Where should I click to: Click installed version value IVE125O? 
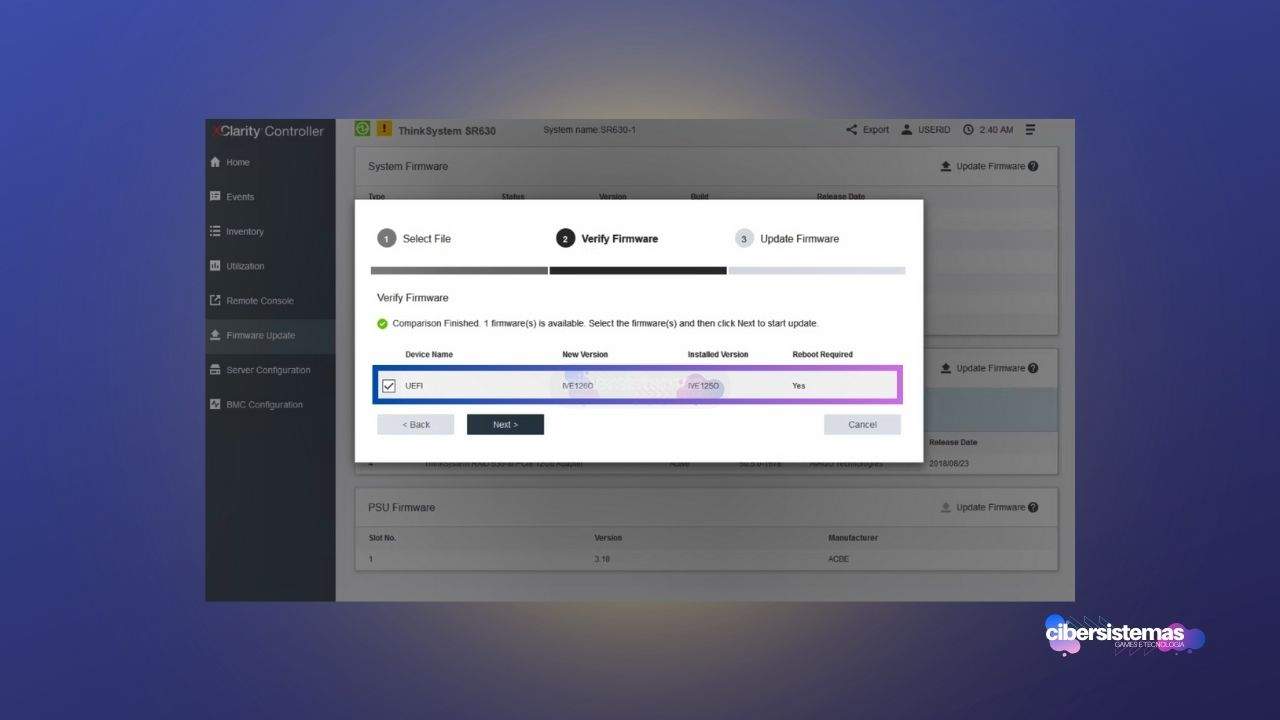point(704,386)
